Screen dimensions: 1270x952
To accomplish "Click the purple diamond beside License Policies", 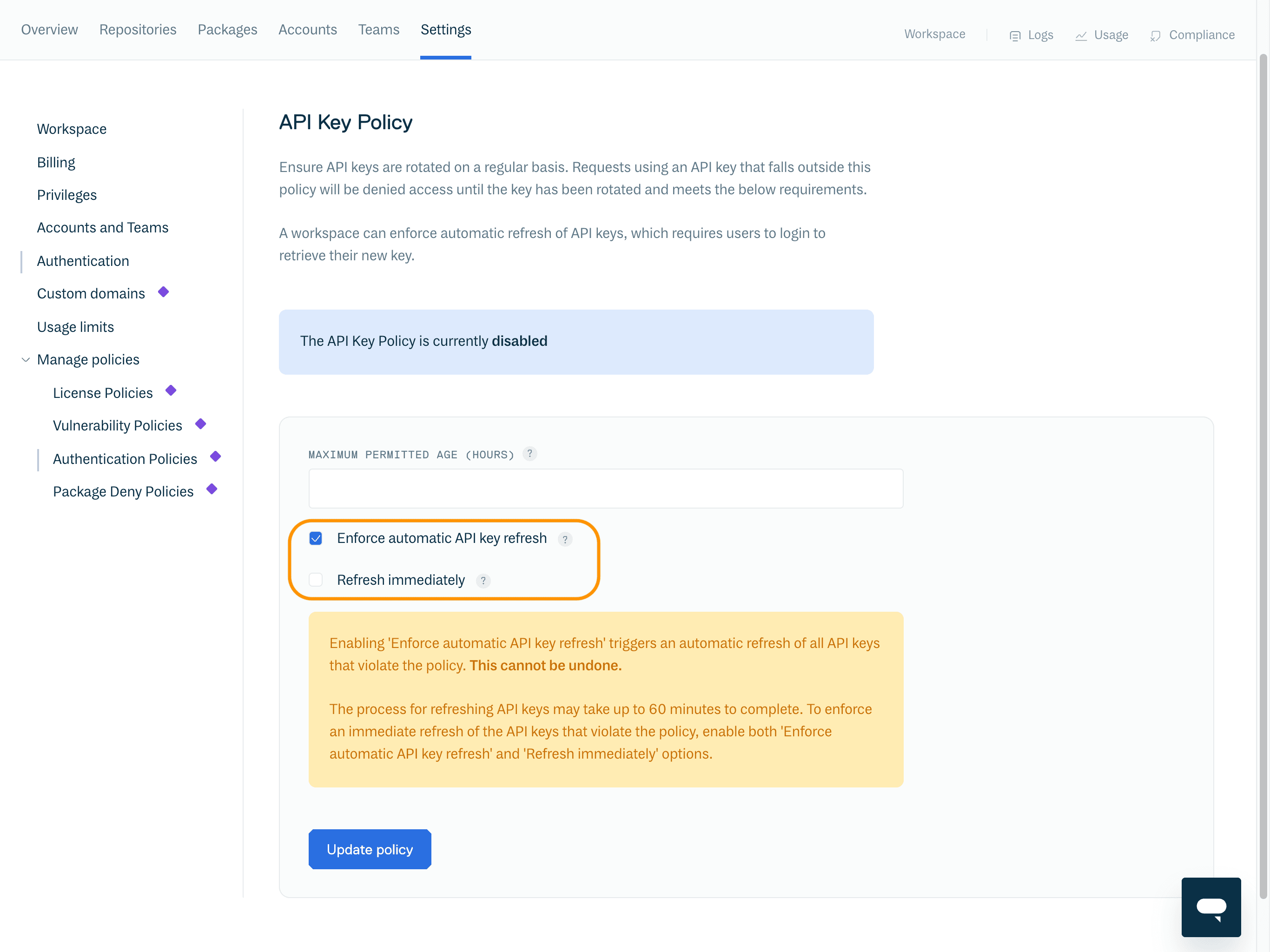I will 171,390.
